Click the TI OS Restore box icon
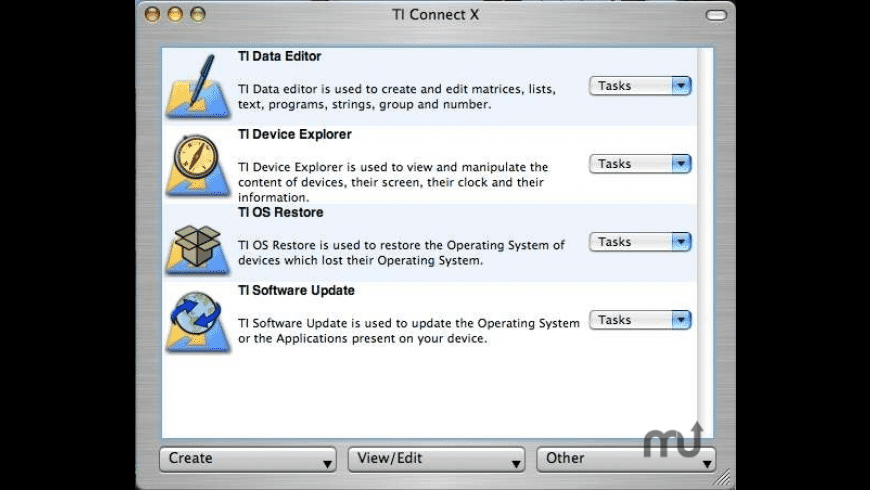Image resolution: width=870 pixels, height=490 pixels. click(x=198, y=248)
